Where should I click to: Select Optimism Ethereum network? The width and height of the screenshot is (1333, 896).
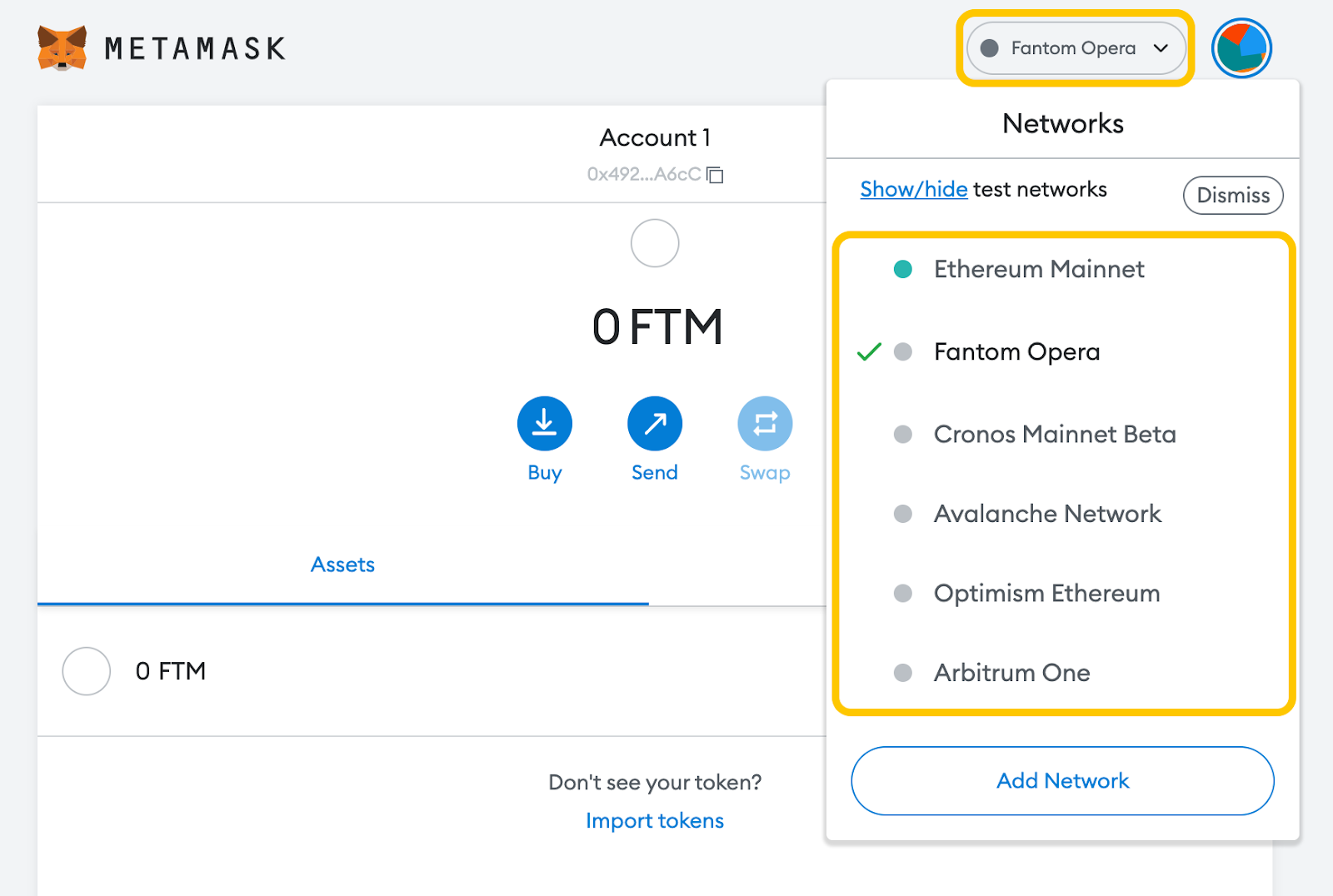point(1064,593)
